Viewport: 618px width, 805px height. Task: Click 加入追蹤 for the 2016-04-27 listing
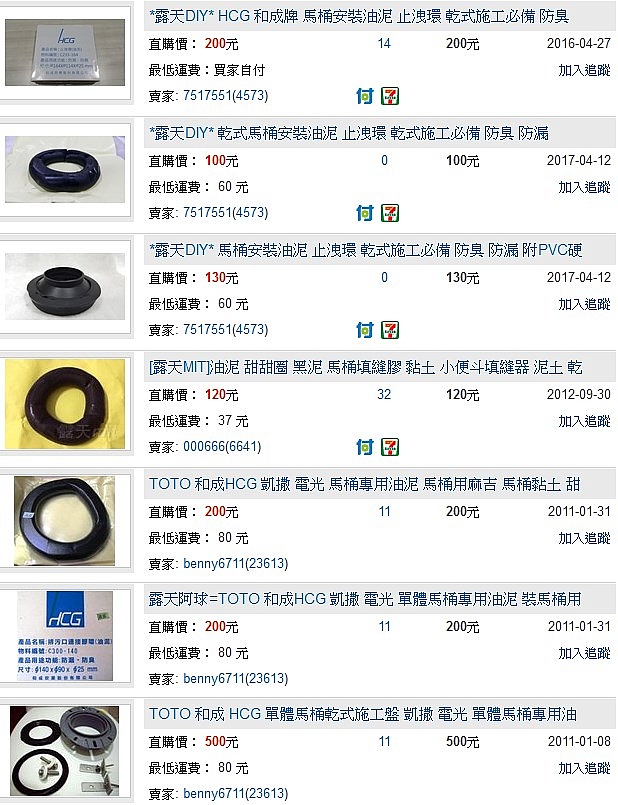(585, 70)
